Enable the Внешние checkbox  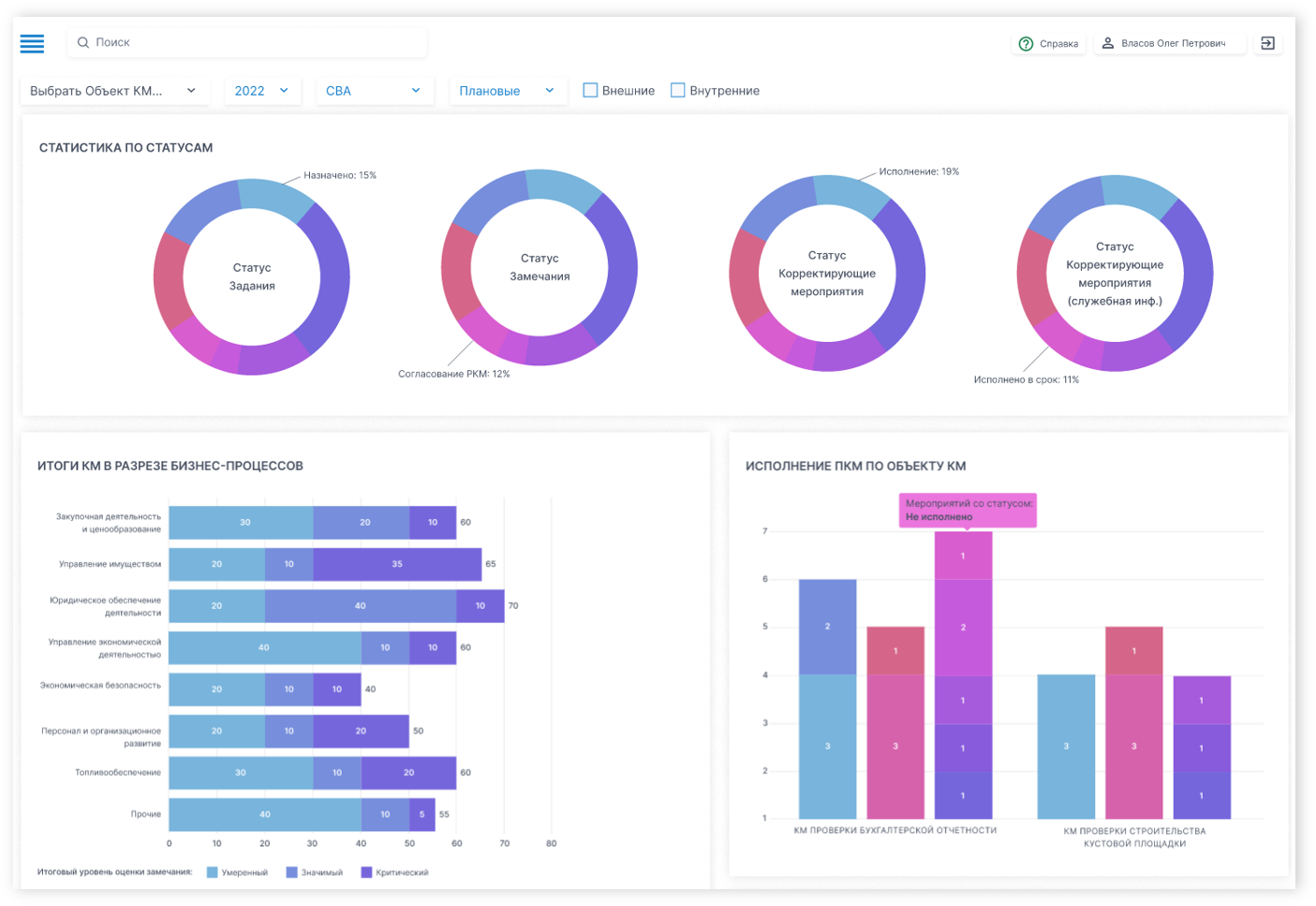[x=590, y=91]
